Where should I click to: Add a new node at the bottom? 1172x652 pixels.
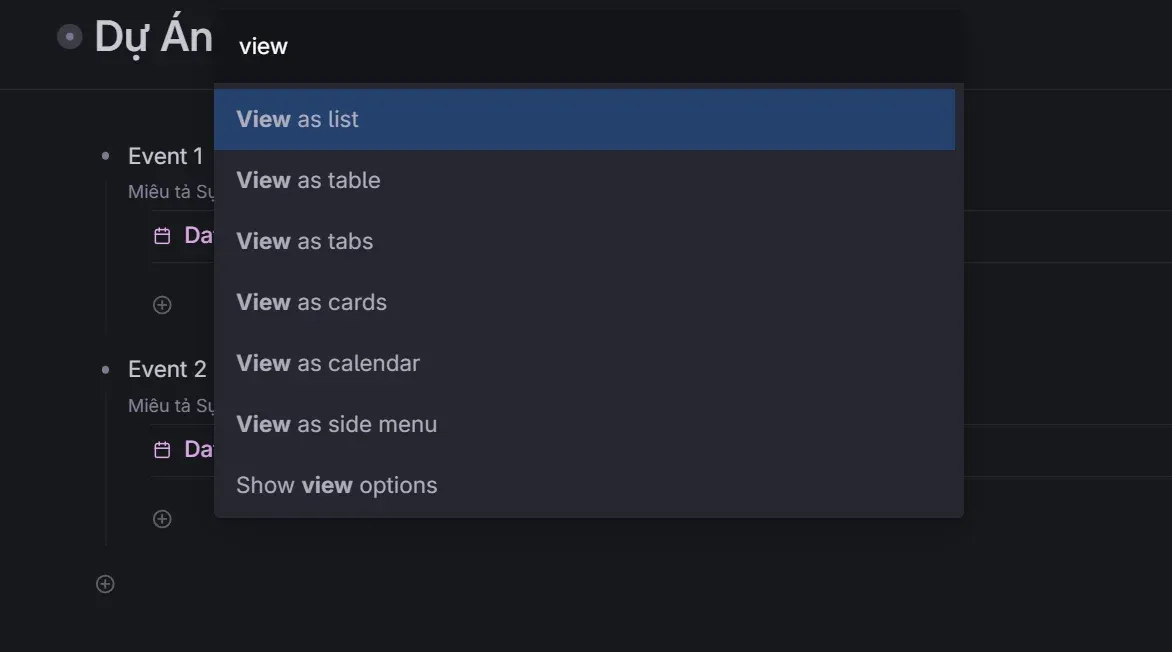(x=105, y=584)
